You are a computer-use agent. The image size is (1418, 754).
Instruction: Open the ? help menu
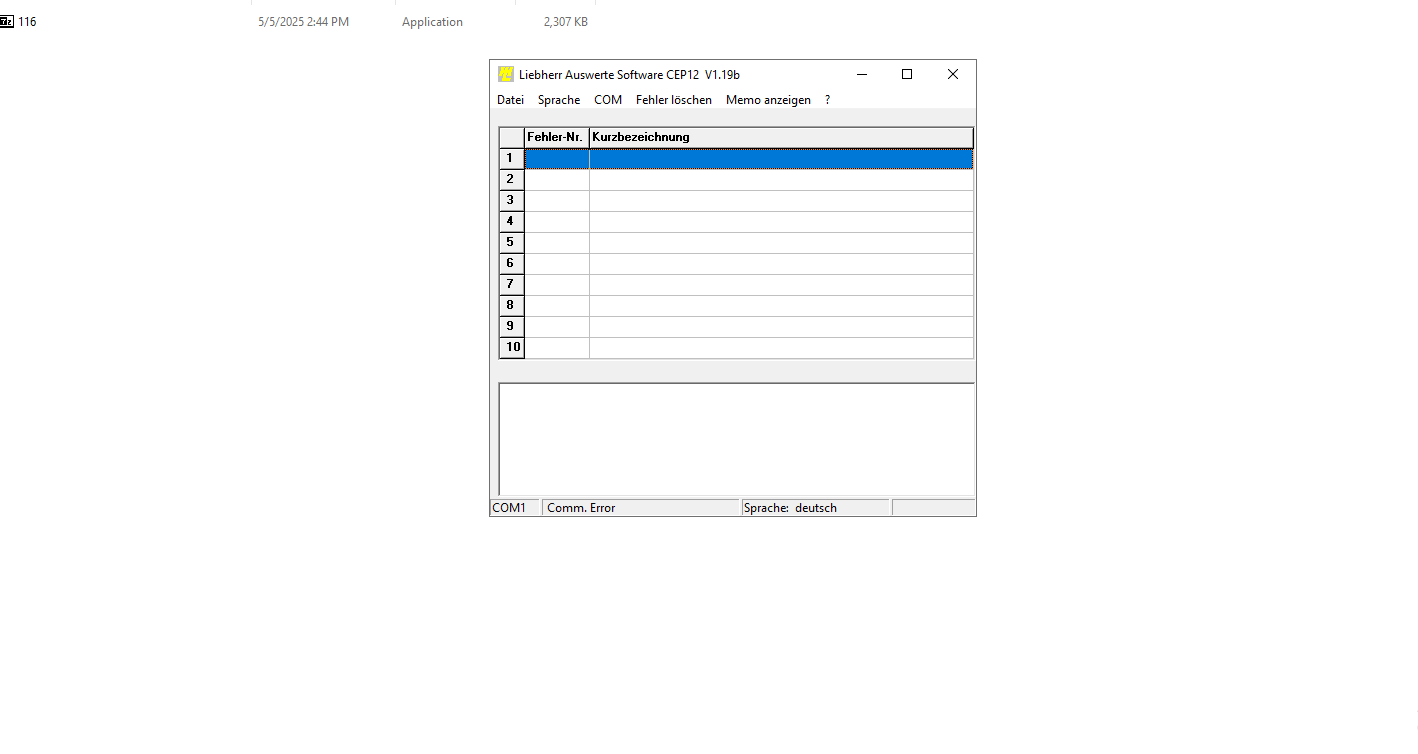coord(827,100)
